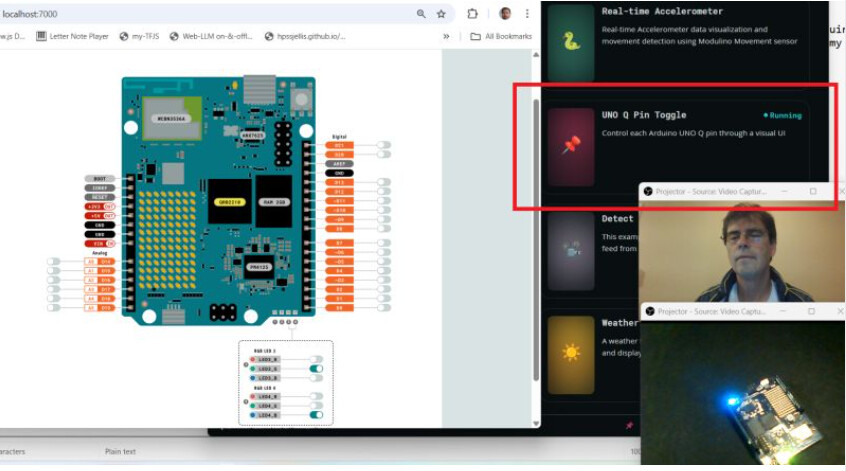Viewport: 846px width, 471px height.
Task: Click the Chrome profile avatar
Action: tap(505, 14)
